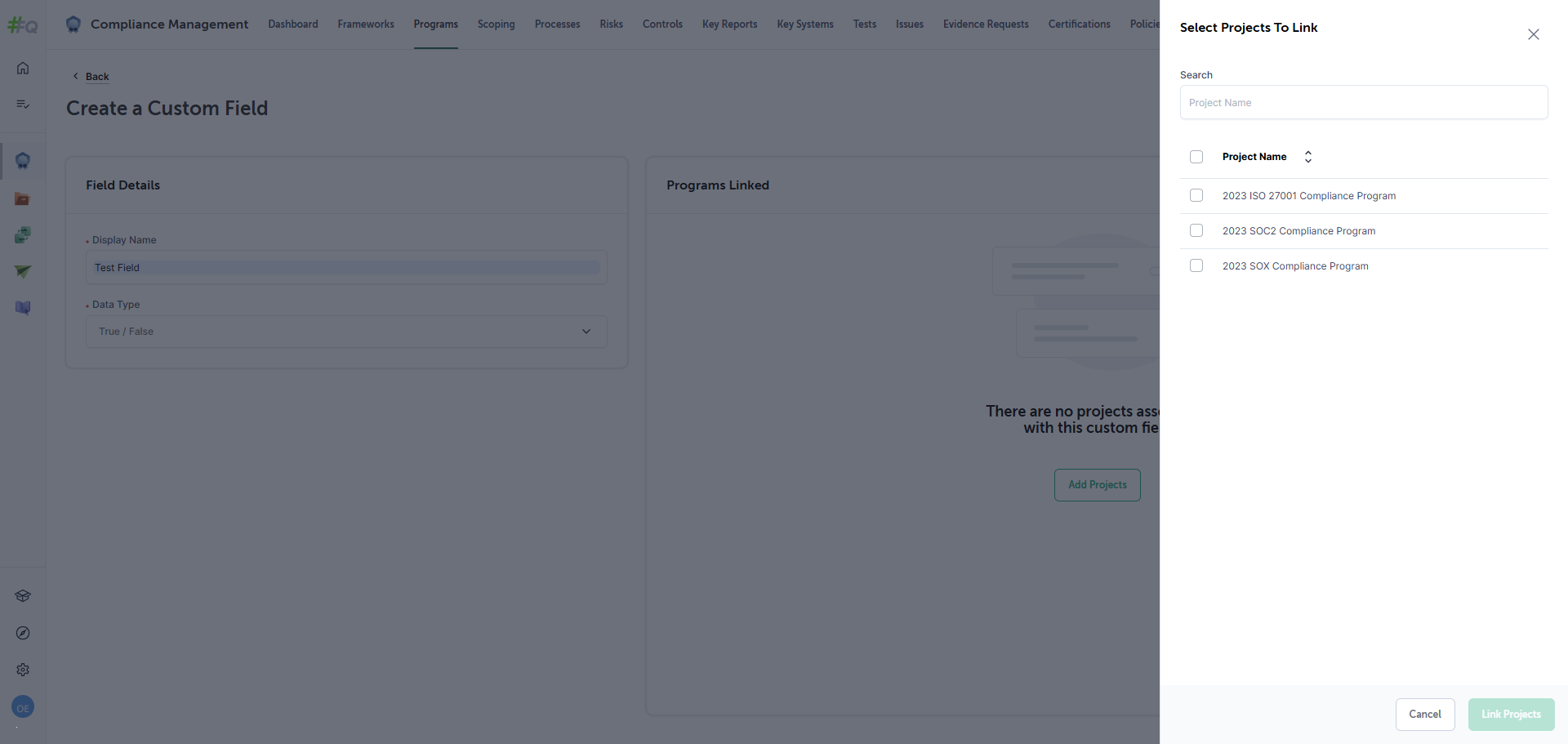The width and height of the screenshot is (1568, 744).
Task: Click the Compliance Management title
Action: tap(169, 25)
